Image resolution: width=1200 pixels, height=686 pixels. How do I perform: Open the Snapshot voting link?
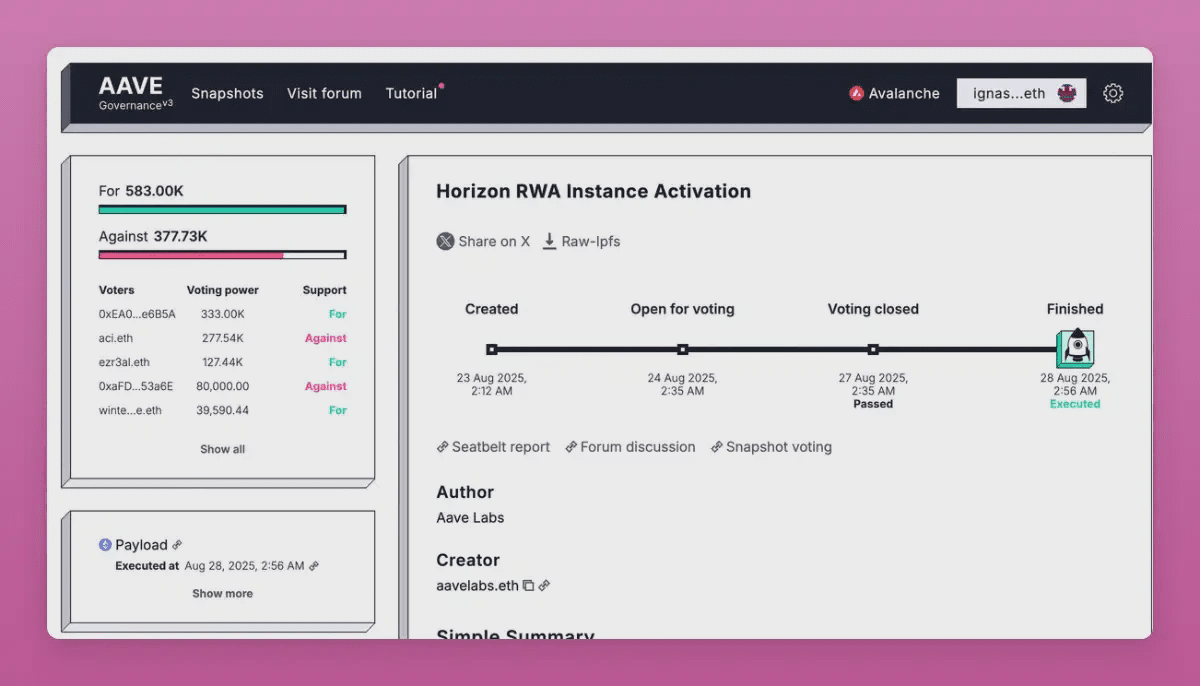771,447
